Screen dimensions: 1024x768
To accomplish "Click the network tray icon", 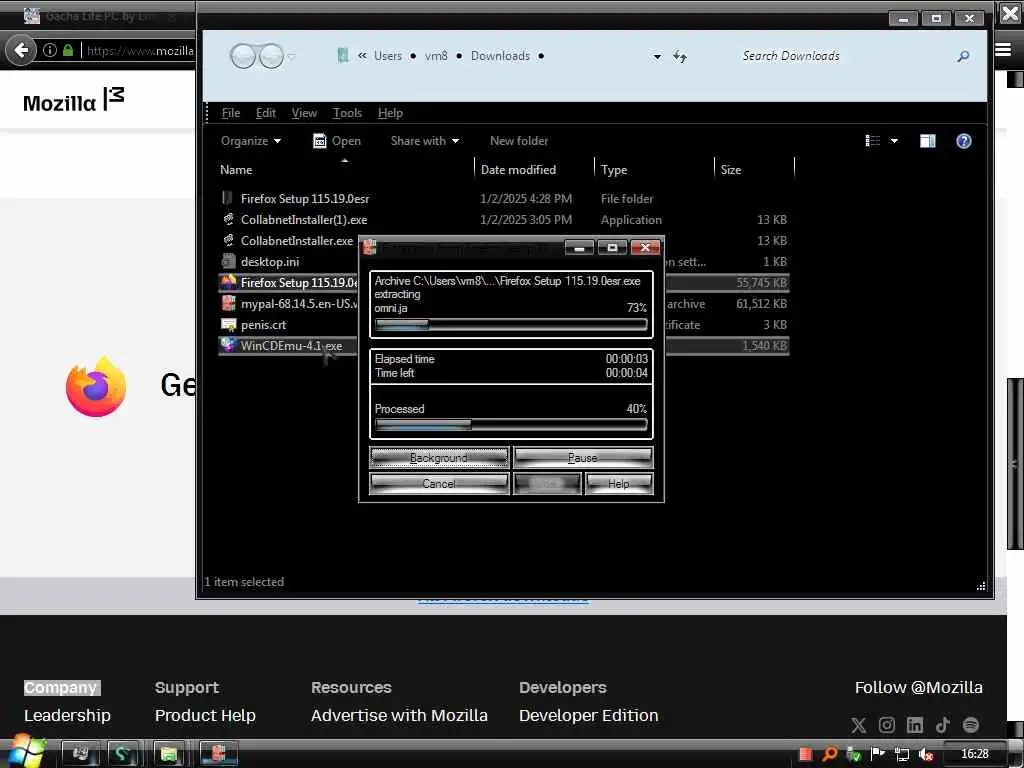I will (x=902, y=754).
